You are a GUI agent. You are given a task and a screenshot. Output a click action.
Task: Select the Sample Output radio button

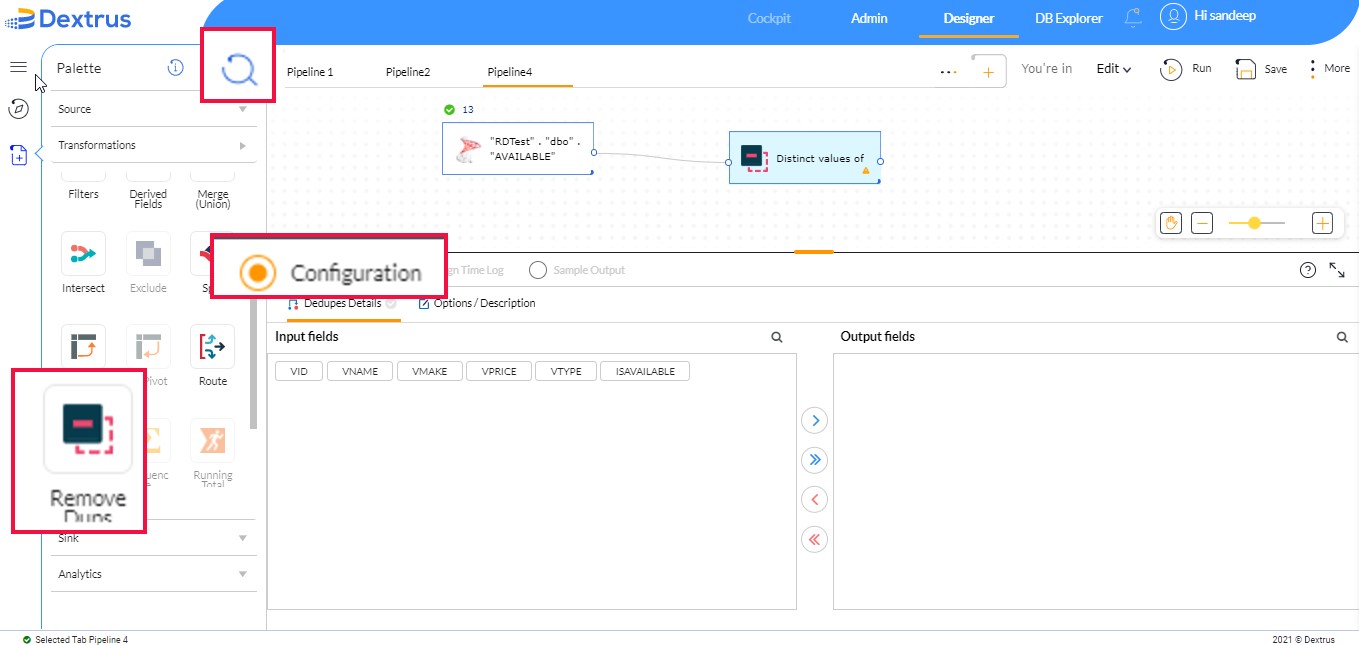point(538,270)
